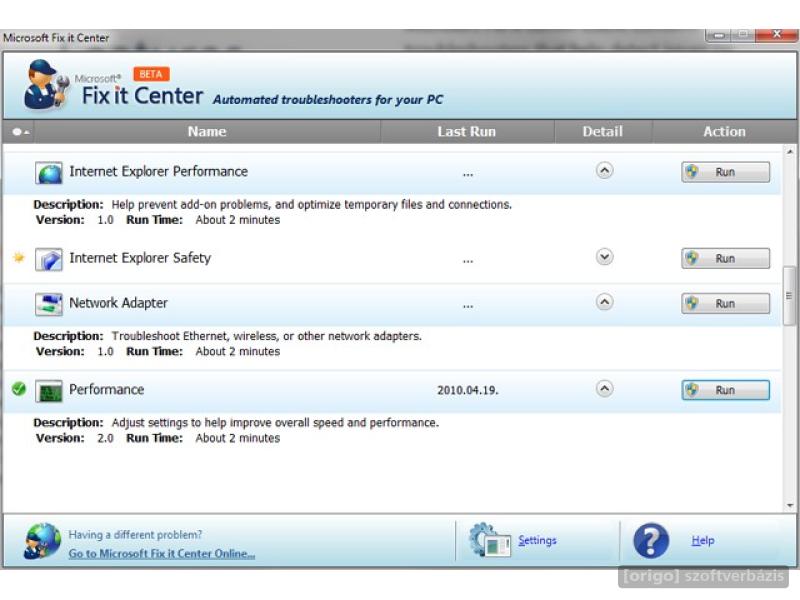Open the Settings link
This screenshot has width=800, height=600.
[537, 540]
